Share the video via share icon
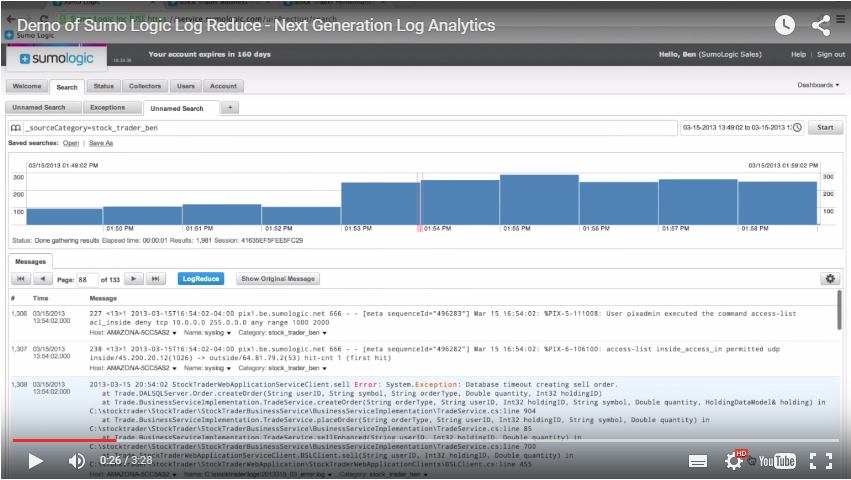Image resolution: width=851 pixels, height=480 pixels. 821,25
